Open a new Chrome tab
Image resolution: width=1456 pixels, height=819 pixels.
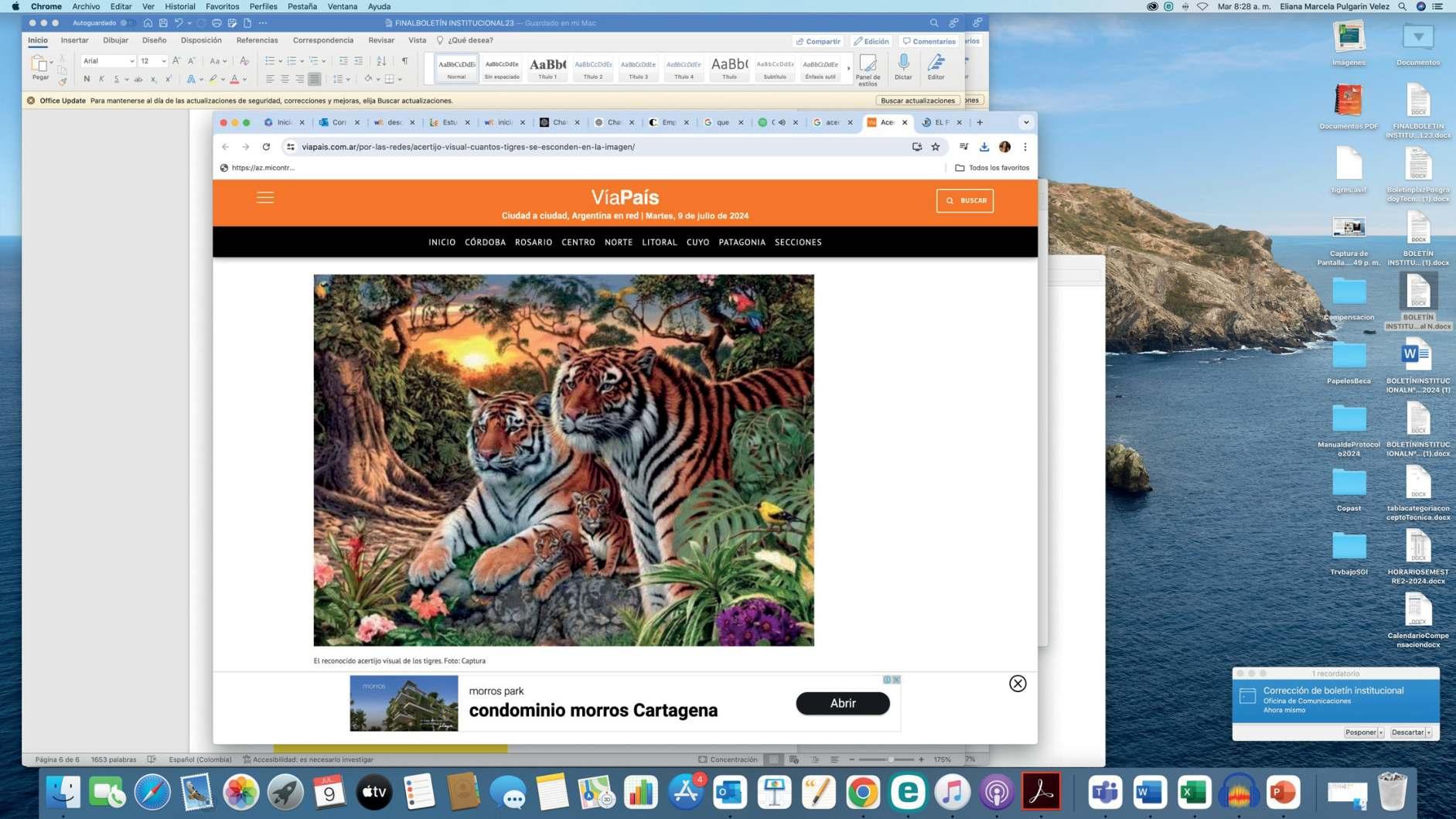[980, 122]
